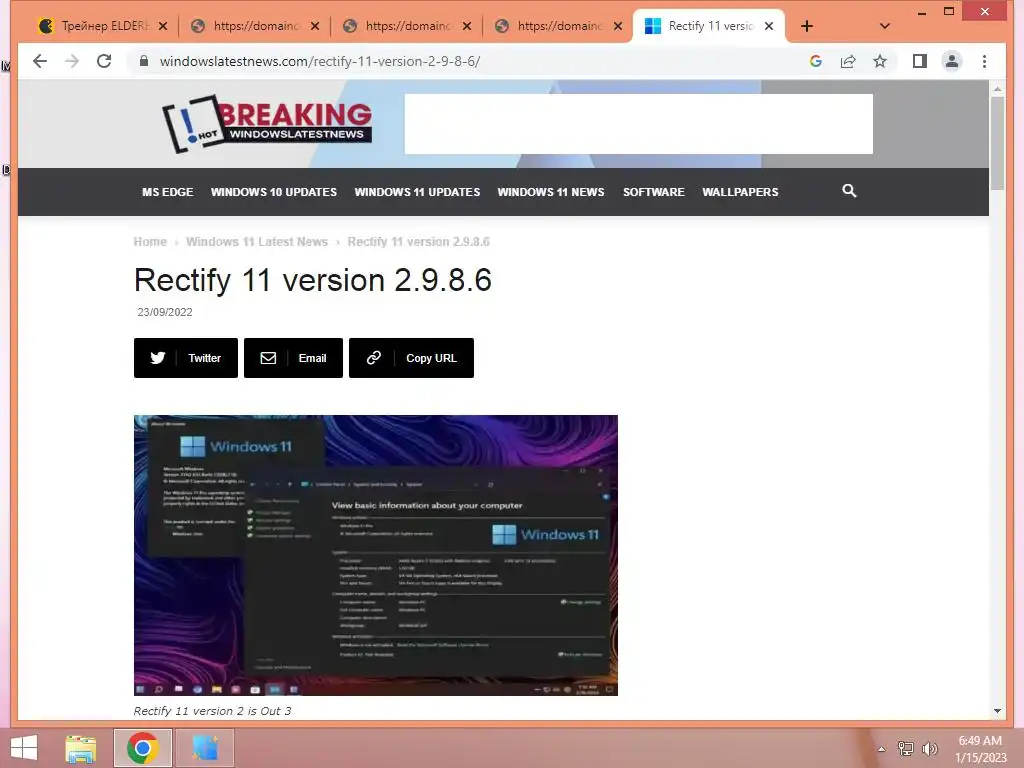Share article on Twitter
This screenshot has height=768, width=1024.
pos(186,358)
